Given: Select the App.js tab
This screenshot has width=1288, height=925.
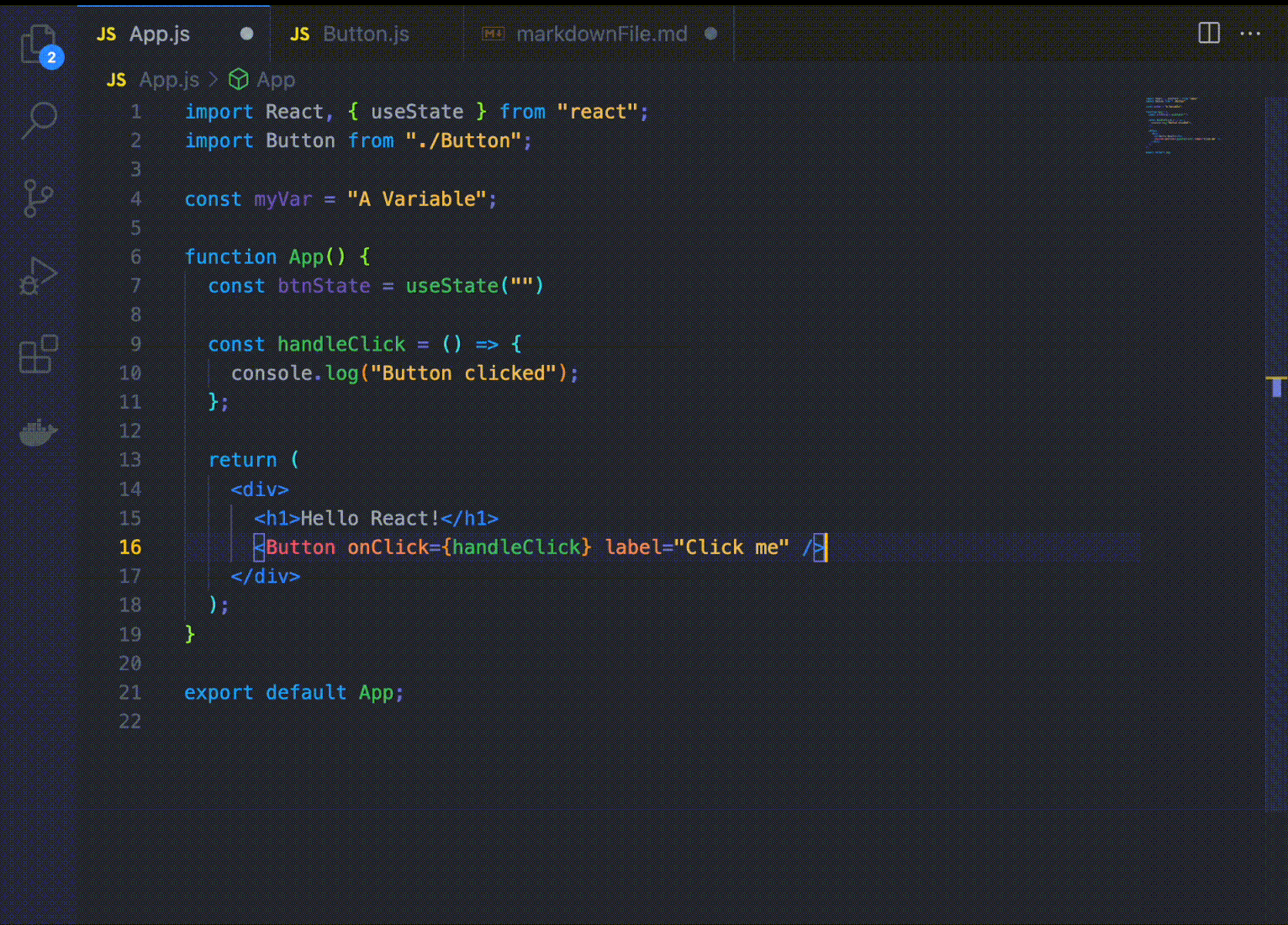Looking at the screenshot, I should 159,34.
